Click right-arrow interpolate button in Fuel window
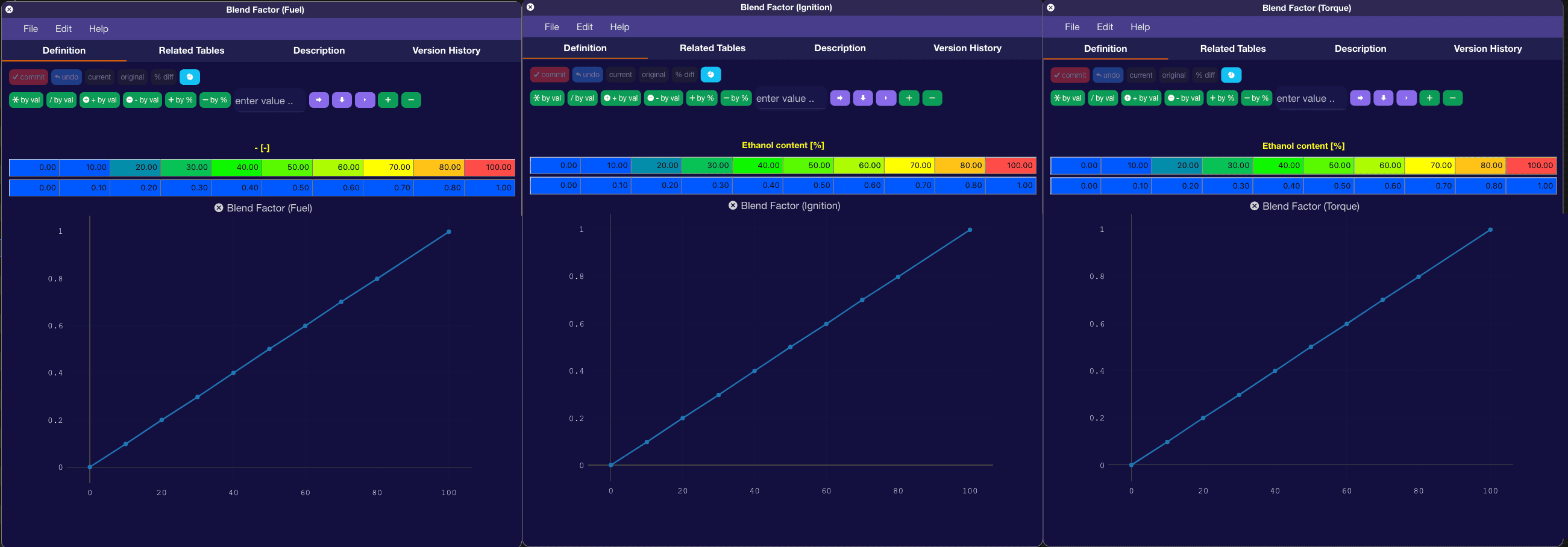Image resolution: width=1568 pixels, height=547 pixels. [x=318, y=100]
